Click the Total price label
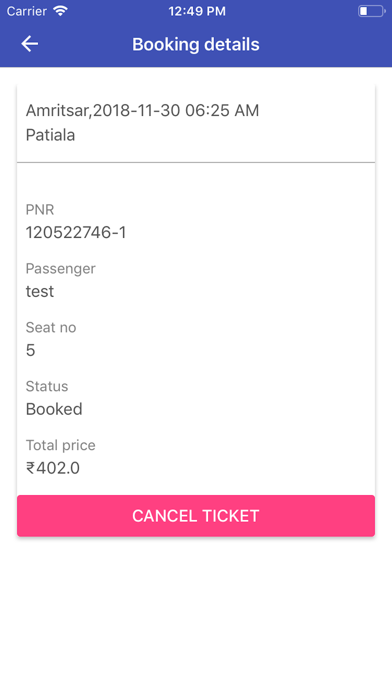The width and height of the screenshot is (392, 696). [x=60, y=445]
